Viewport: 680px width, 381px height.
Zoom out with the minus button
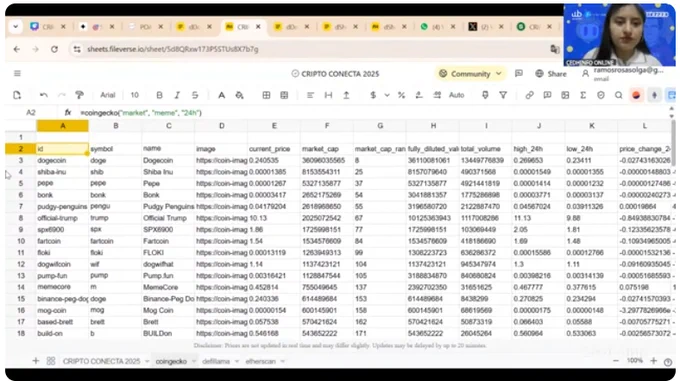[x=616, y=361]
